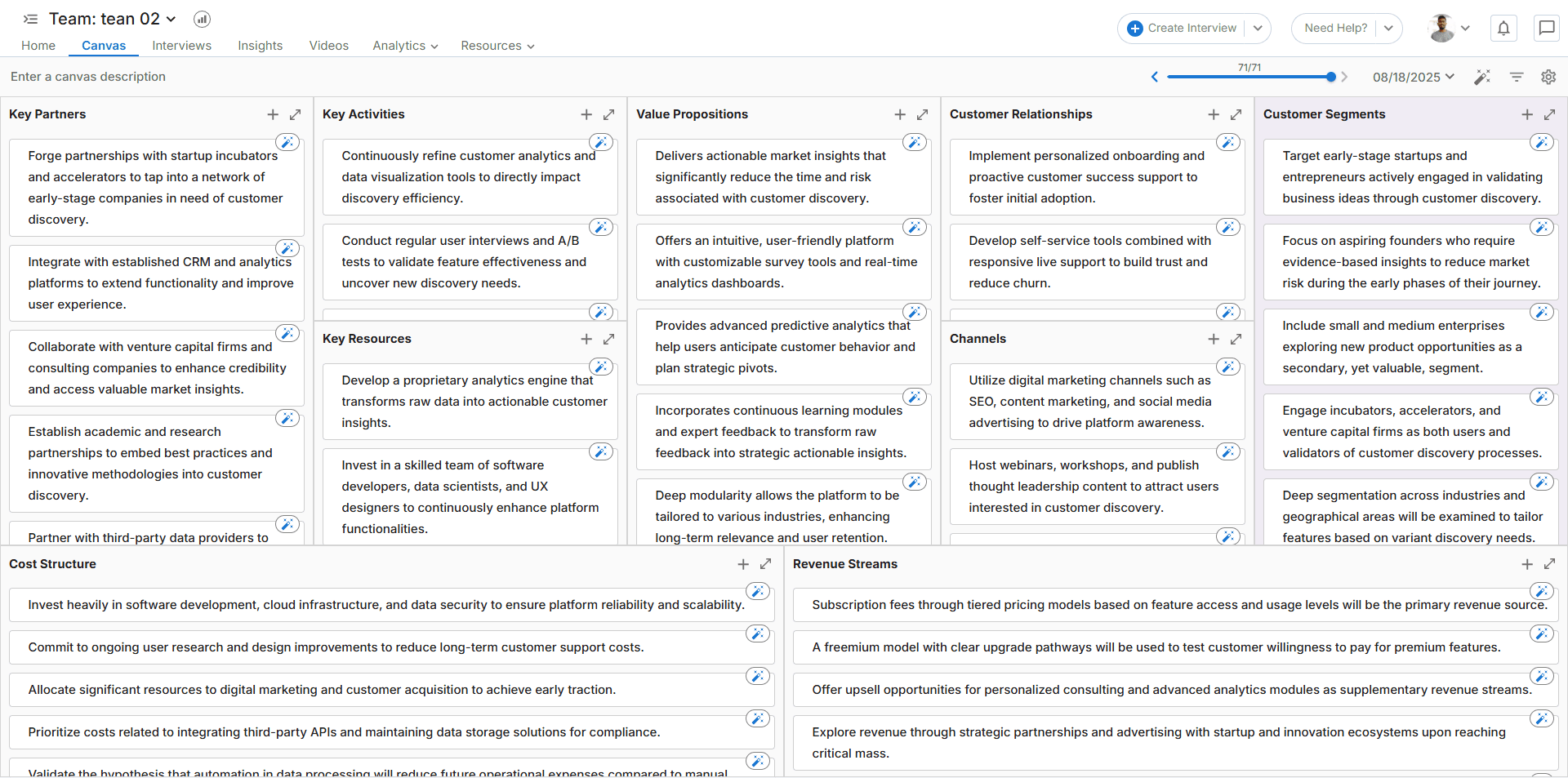
Task: Click the canvas version slider track
Action: coord(1249,77)
